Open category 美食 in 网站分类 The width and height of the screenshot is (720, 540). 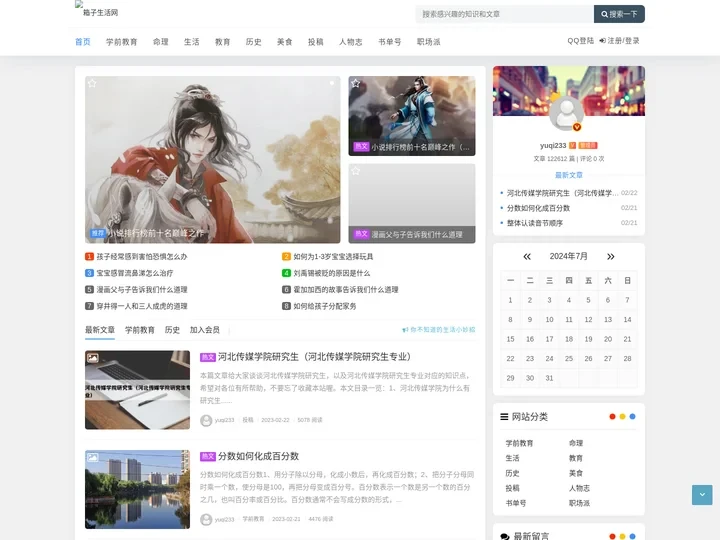pos(576,473)
